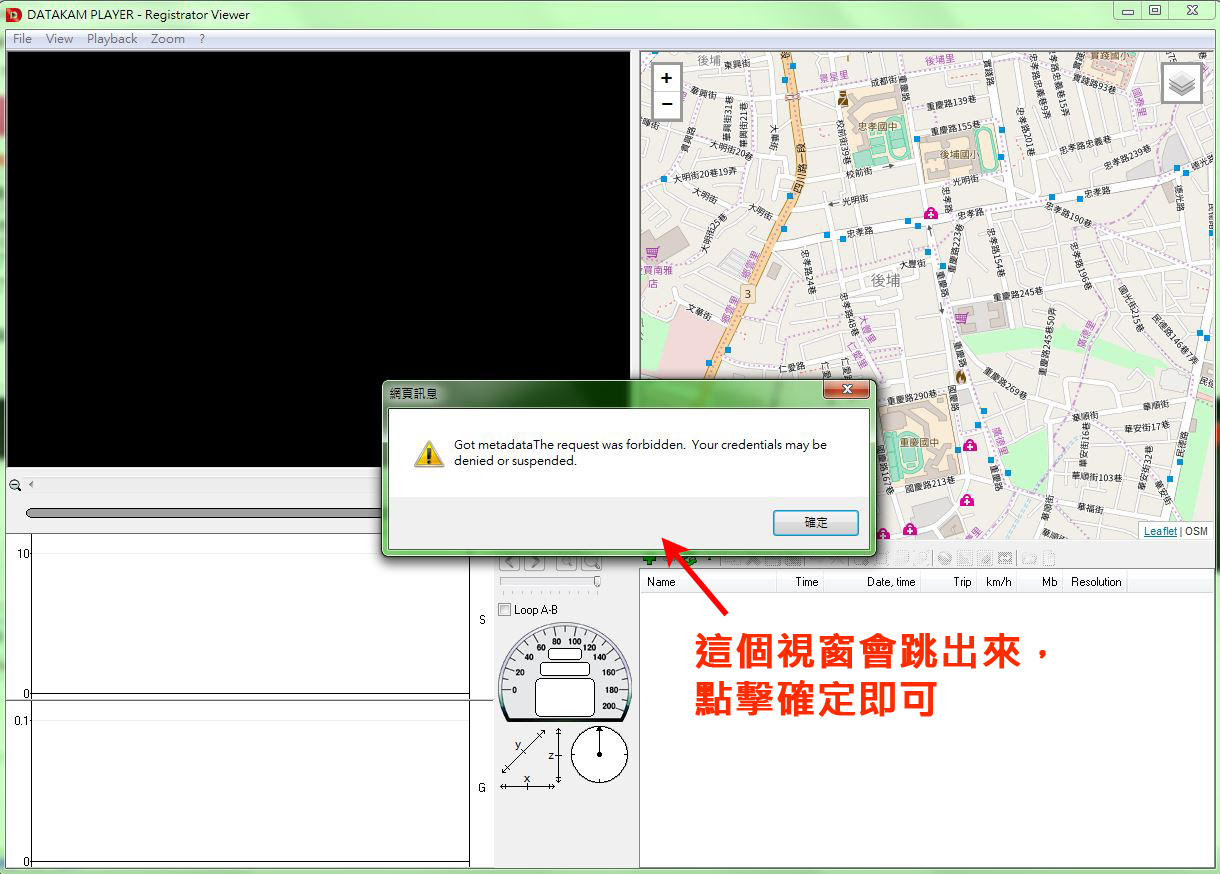The image size is (1220, 874).
Task: Open the map layers selector
Action: pyautogui.click(x=1182, y=83)
